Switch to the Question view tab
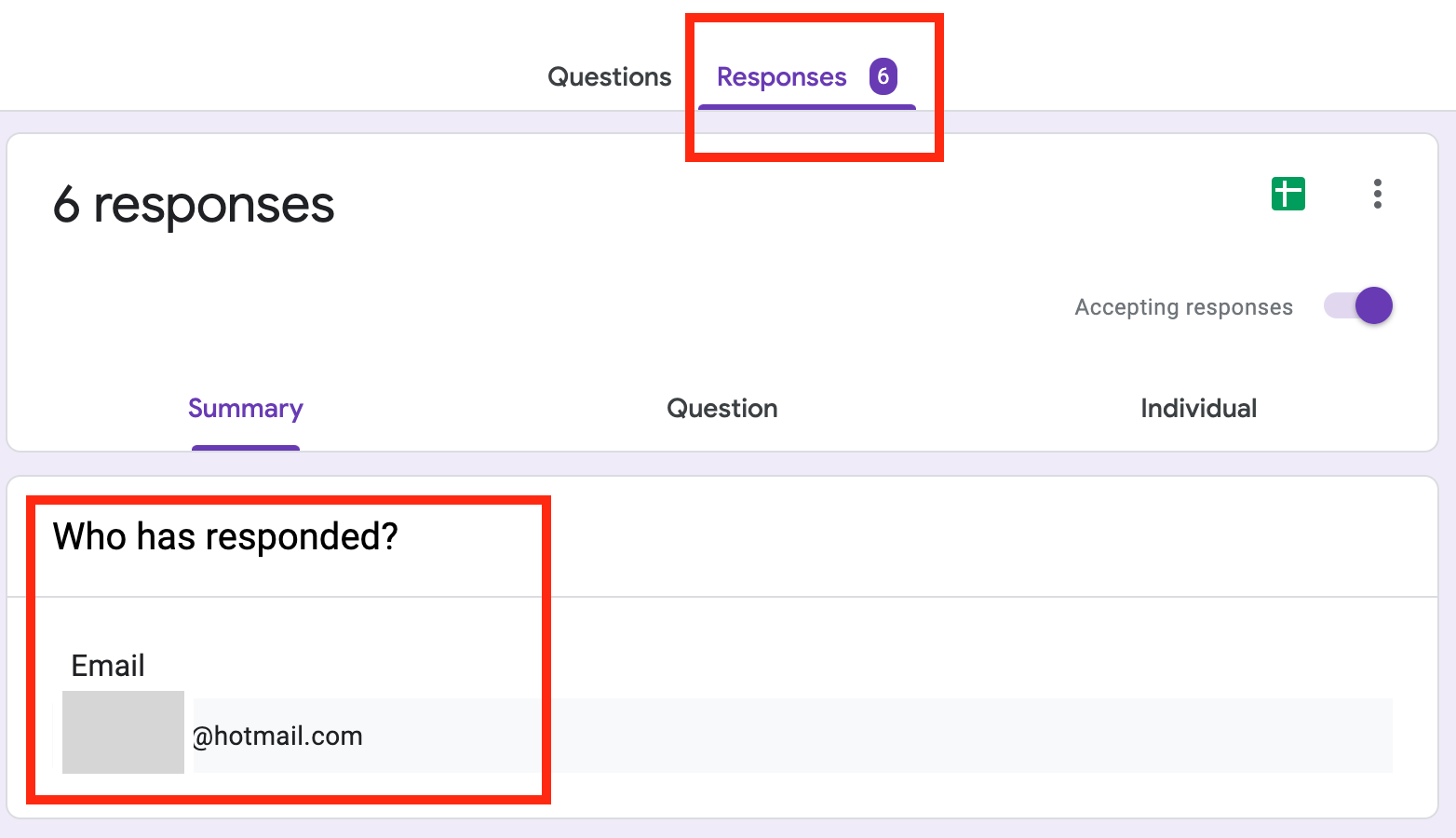This screenshot has height=838, width=1456. click(722, 408)
